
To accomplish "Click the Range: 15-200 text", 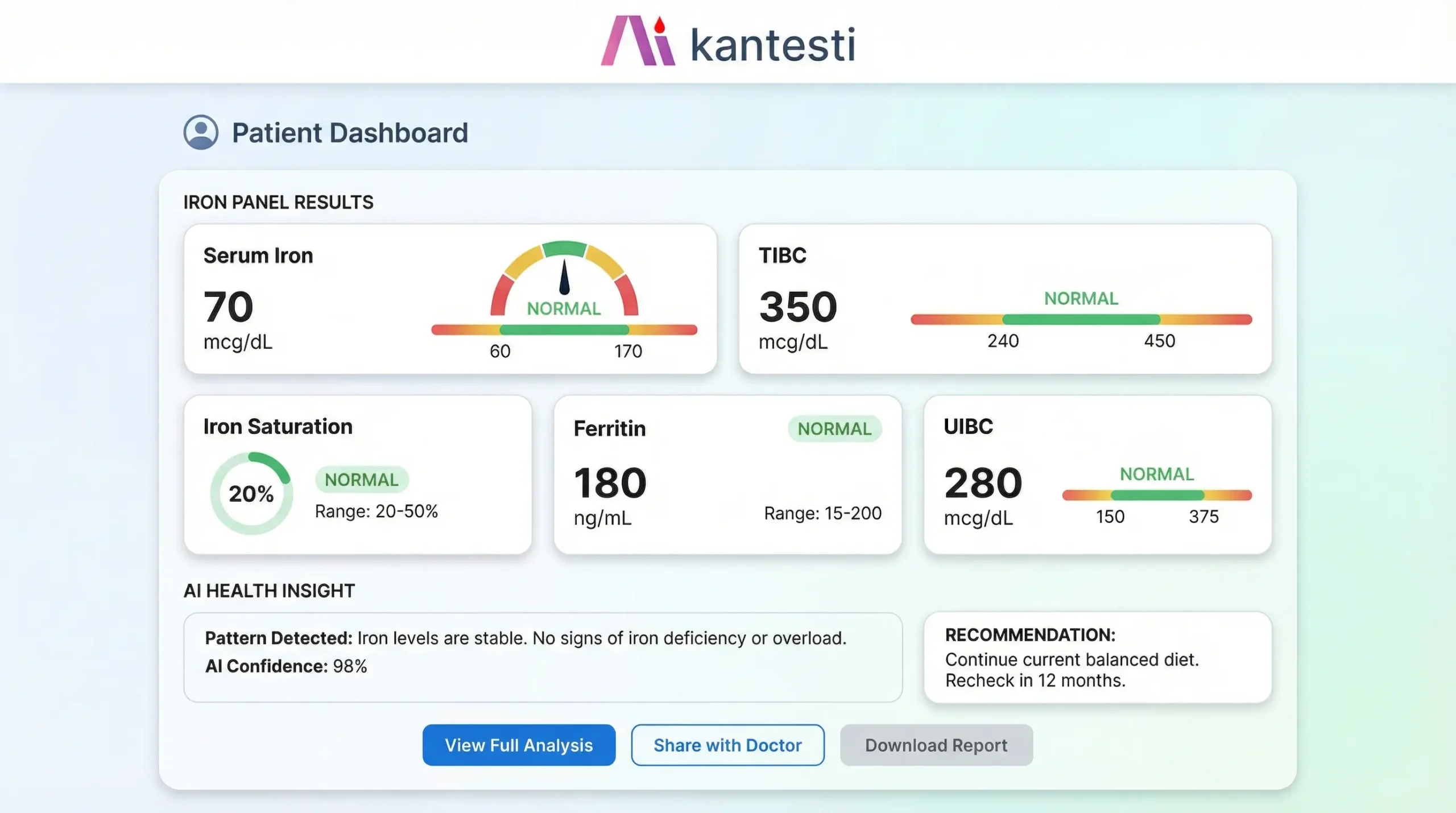I will (x=823, y=513).
